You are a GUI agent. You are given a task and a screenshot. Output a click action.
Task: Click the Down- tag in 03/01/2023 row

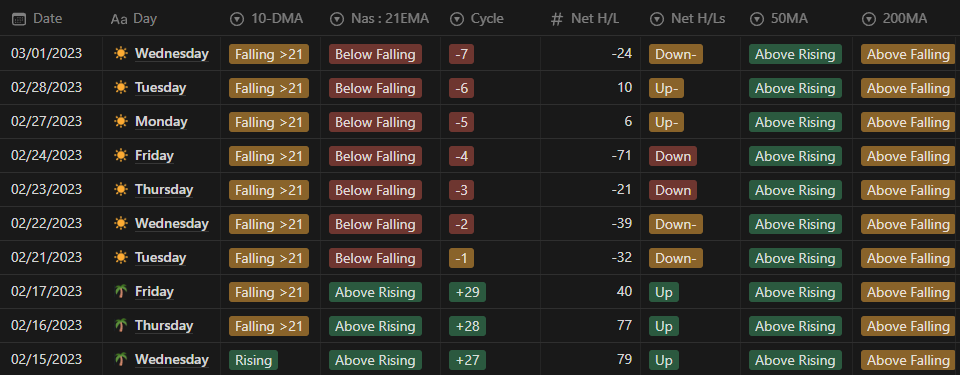click(x=676, y=55)
